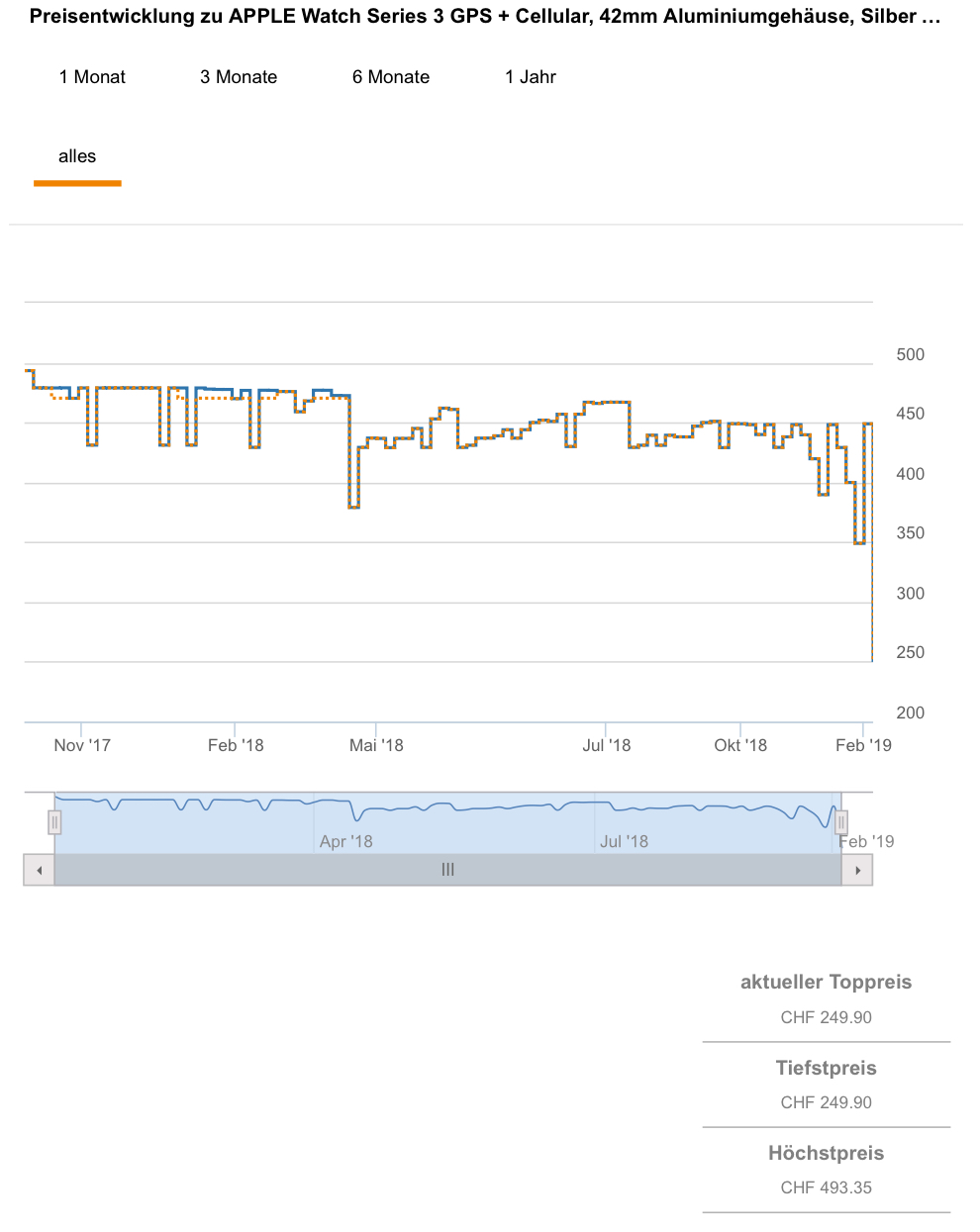Click the "Mai '18" x-axis label
Viewport: 980px width, 1232px height.
pos(376,745)
